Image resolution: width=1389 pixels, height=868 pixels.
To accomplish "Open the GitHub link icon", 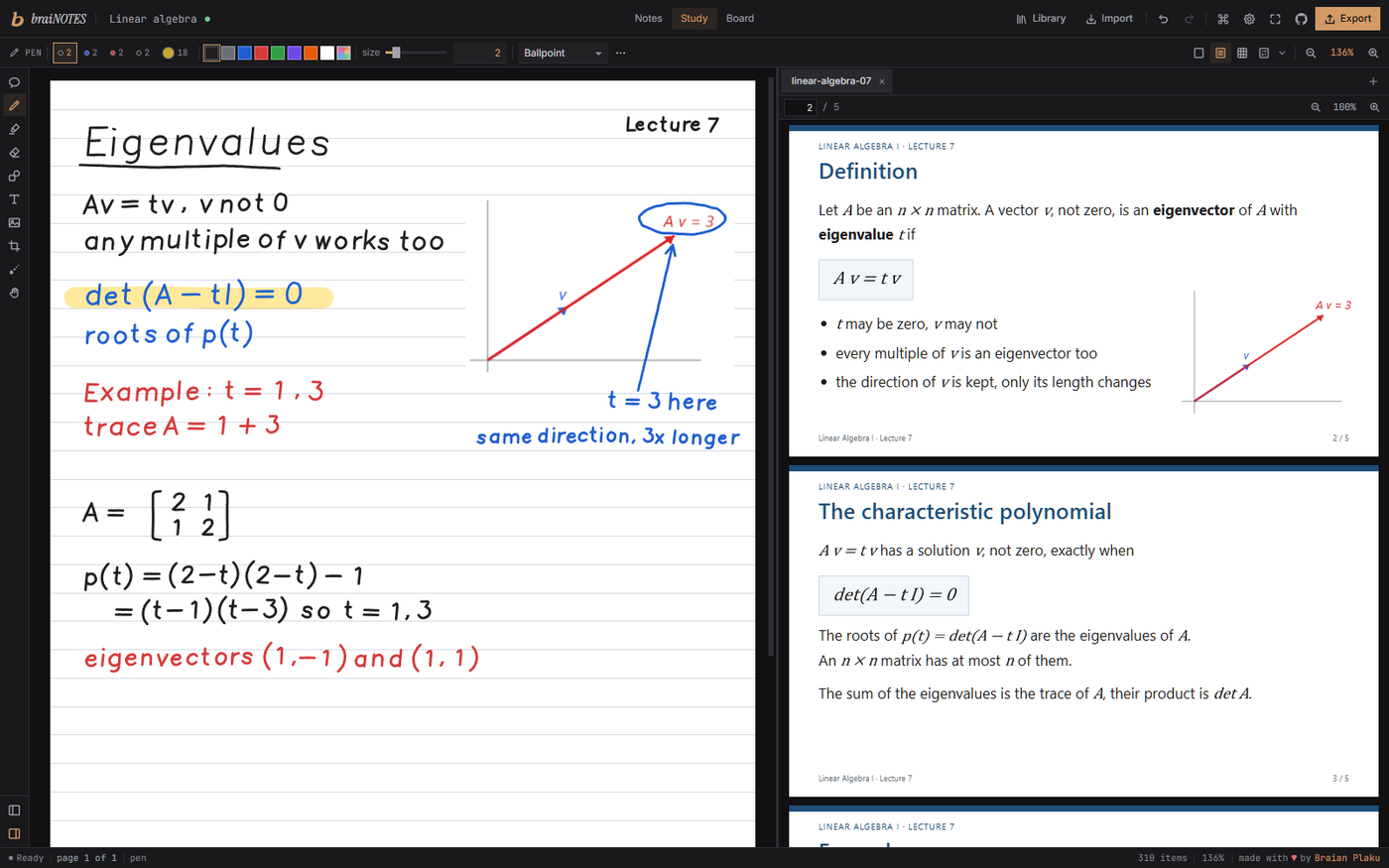I will point(1301,19).
